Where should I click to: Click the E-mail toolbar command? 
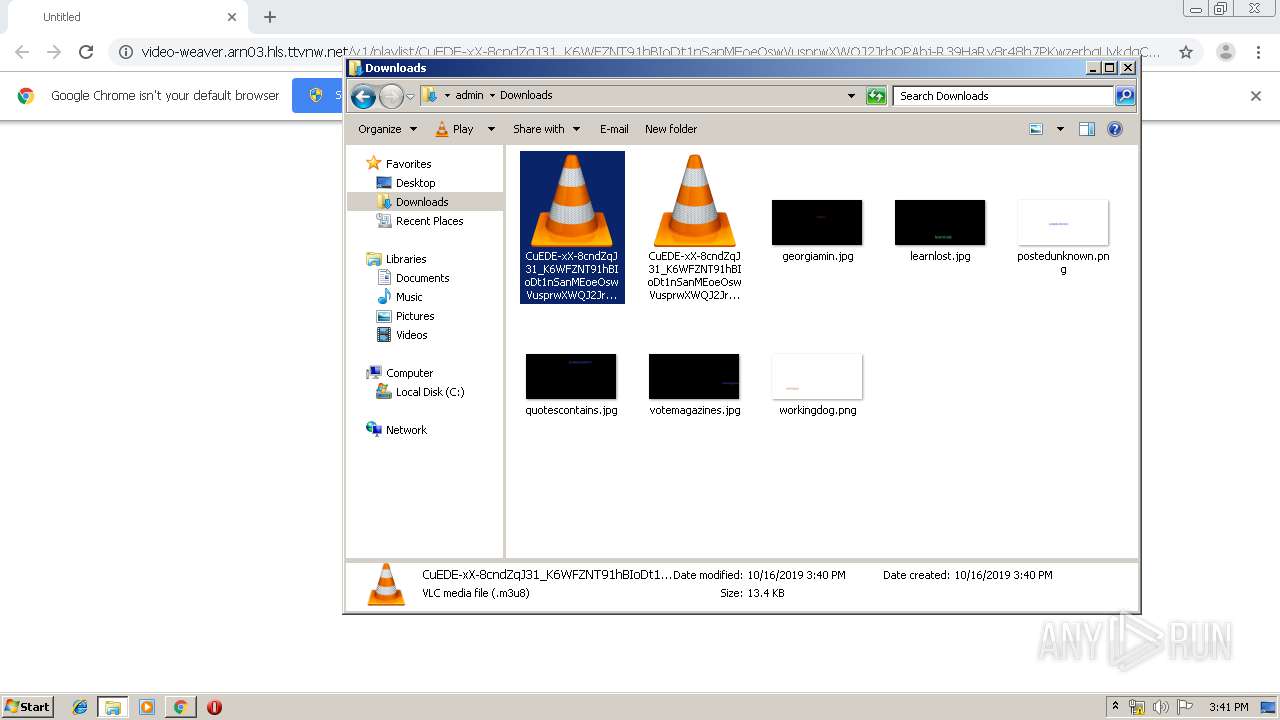click(614, 129)
